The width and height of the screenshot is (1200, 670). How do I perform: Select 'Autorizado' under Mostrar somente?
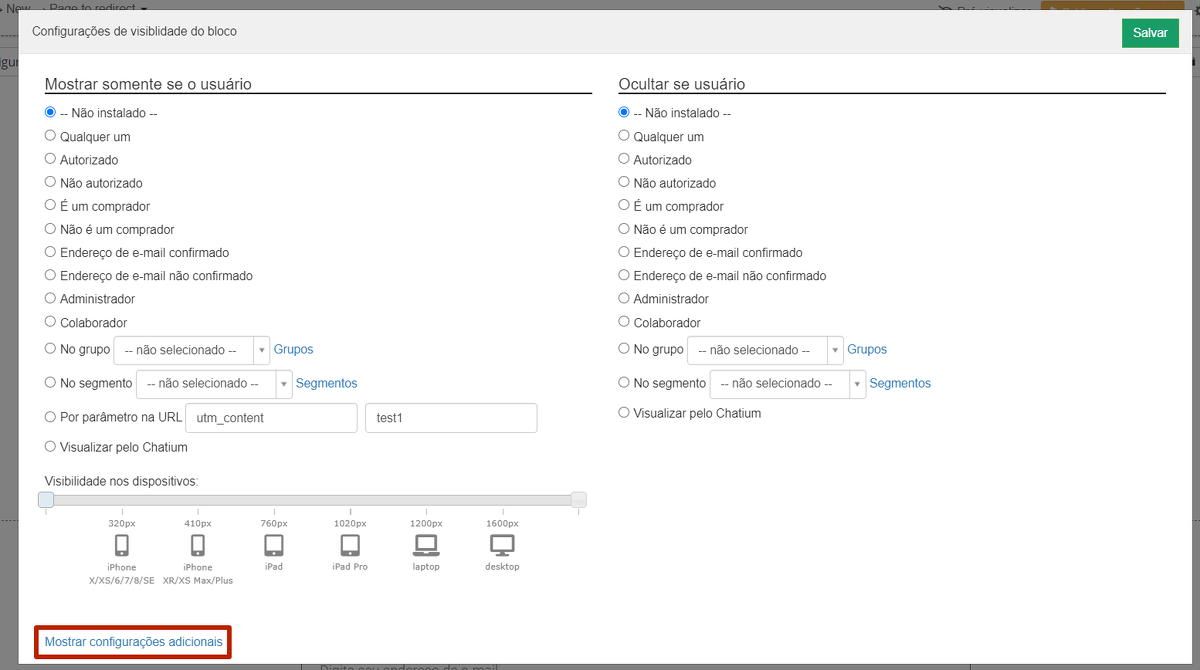(51, 160)
